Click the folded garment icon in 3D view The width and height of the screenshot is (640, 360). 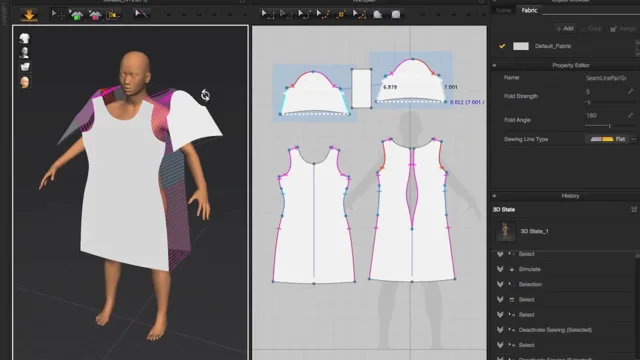click(x=24, y=67)
